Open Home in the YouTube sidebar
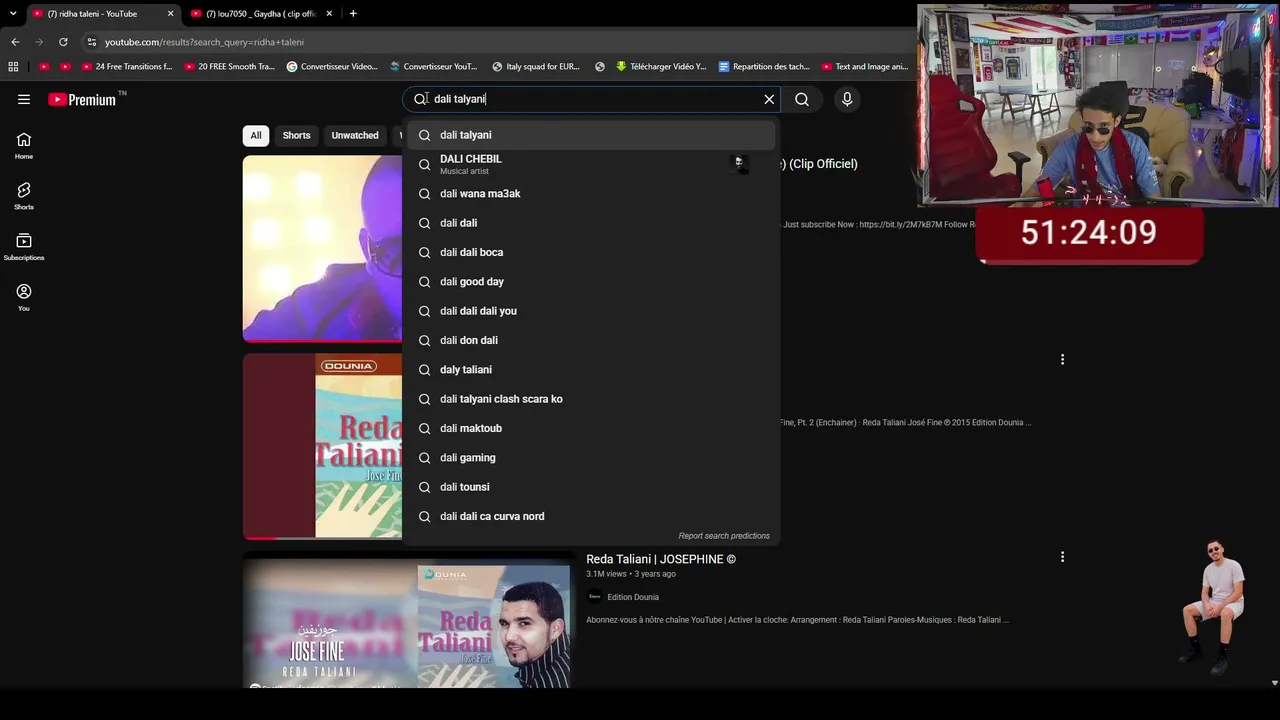The image size is (1280, 720). 24,146
